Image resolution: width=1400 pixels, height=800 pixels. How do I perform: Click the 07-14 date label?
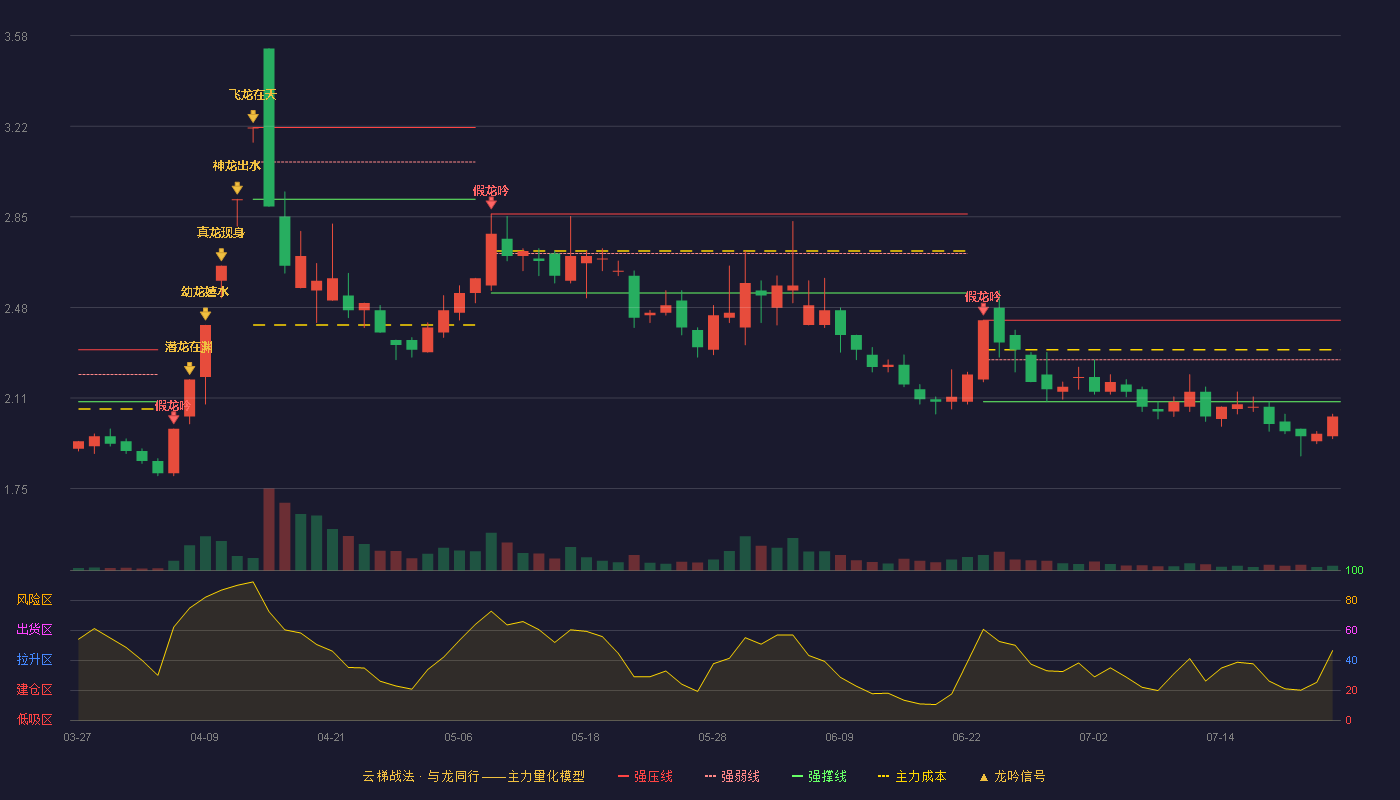(x=1220, y=737)
